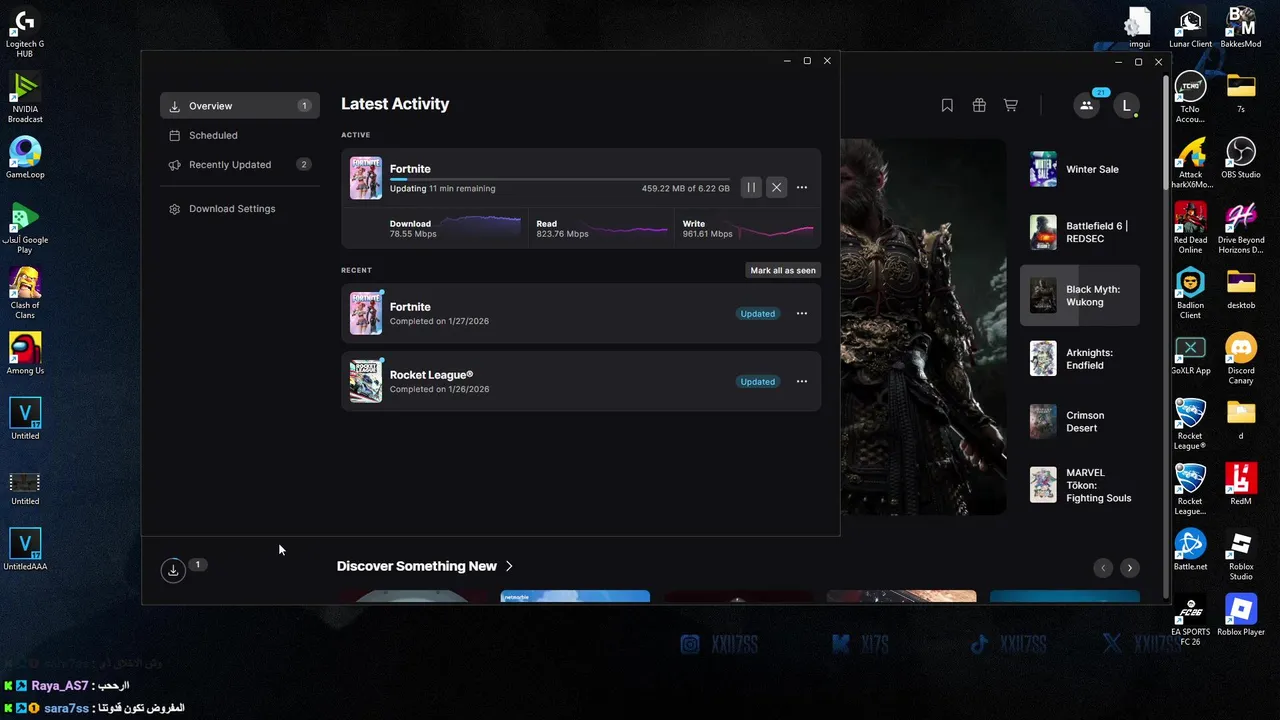The width and height of the screenshot is (1280, 720).
Task: Select Arknights: Endfield entry
Action: coord(1080,359)
